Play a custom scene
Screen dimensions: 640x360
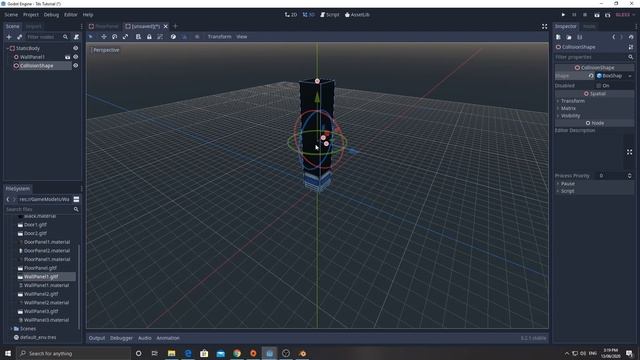[x=608, y=15]
